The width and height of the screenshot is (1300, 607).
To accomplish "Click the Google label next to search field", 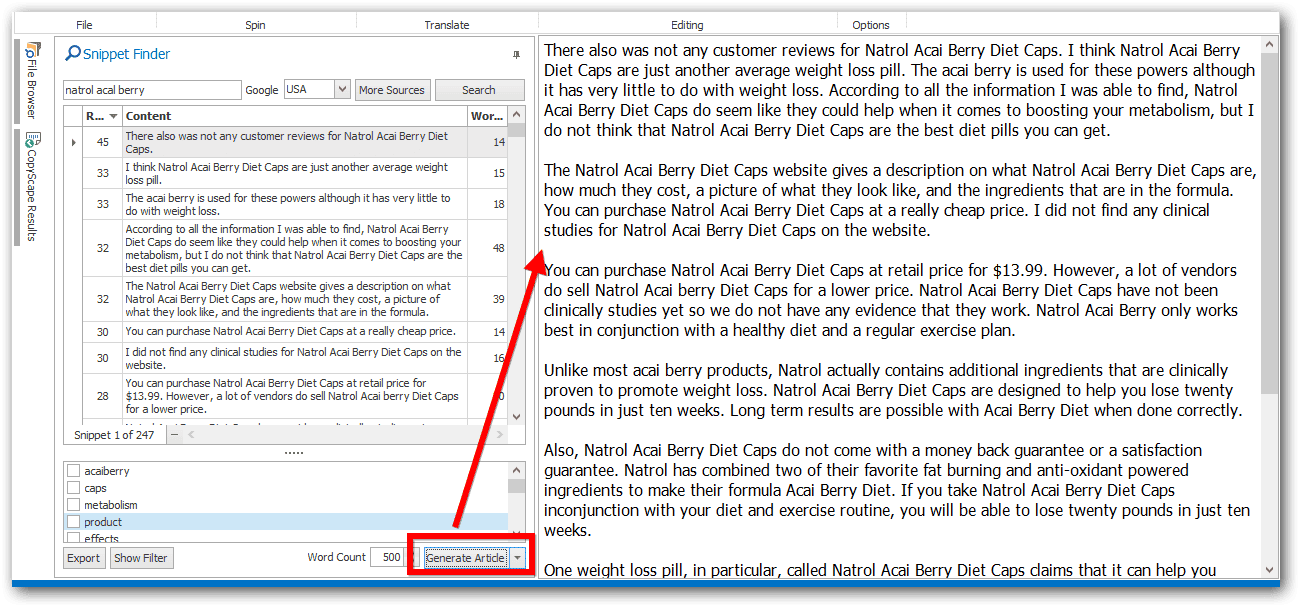I will (x=262, y=90).
